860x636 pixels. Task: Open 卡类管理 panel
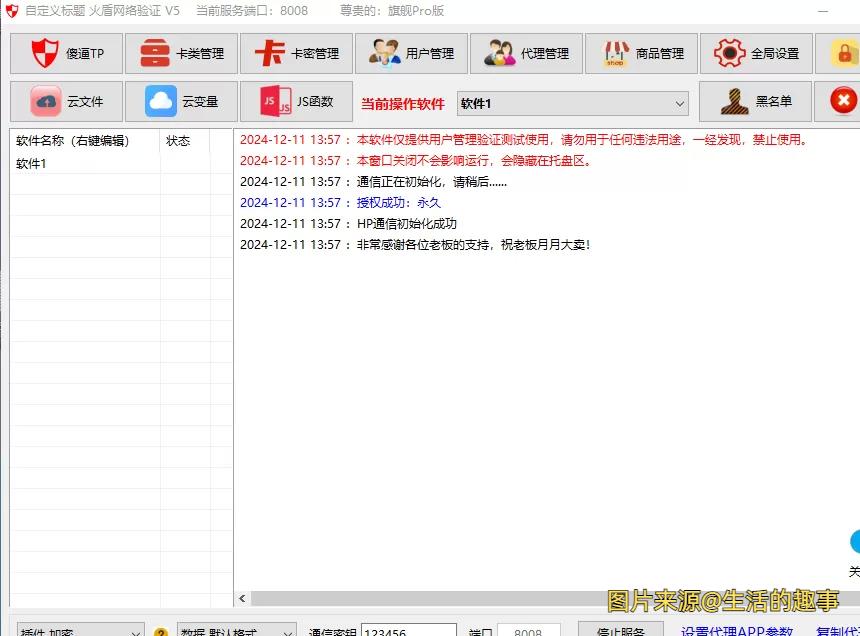(x=181, y=54)
